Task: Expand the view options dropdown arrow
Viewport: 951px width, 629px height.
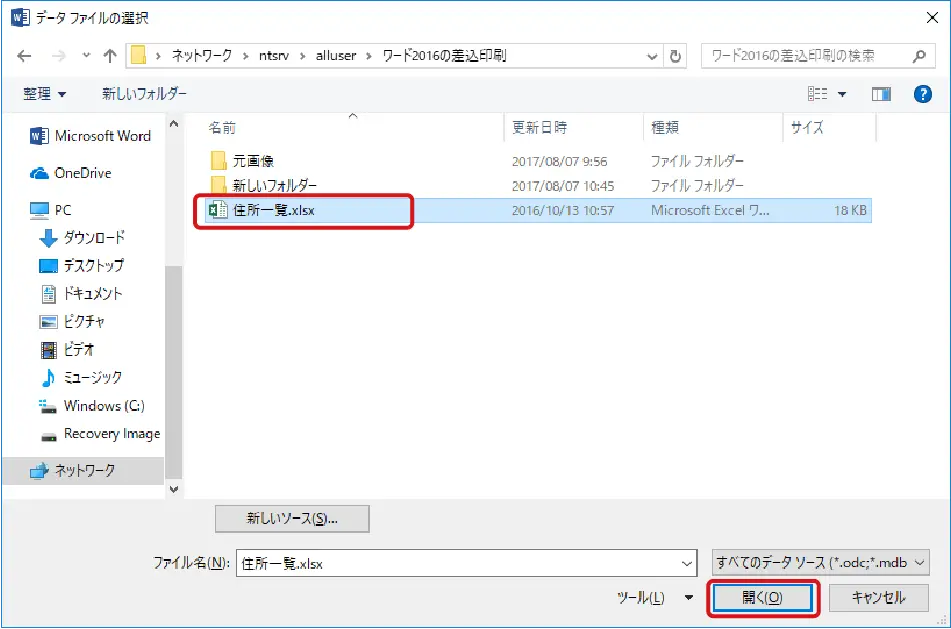Action: point(842,94)
